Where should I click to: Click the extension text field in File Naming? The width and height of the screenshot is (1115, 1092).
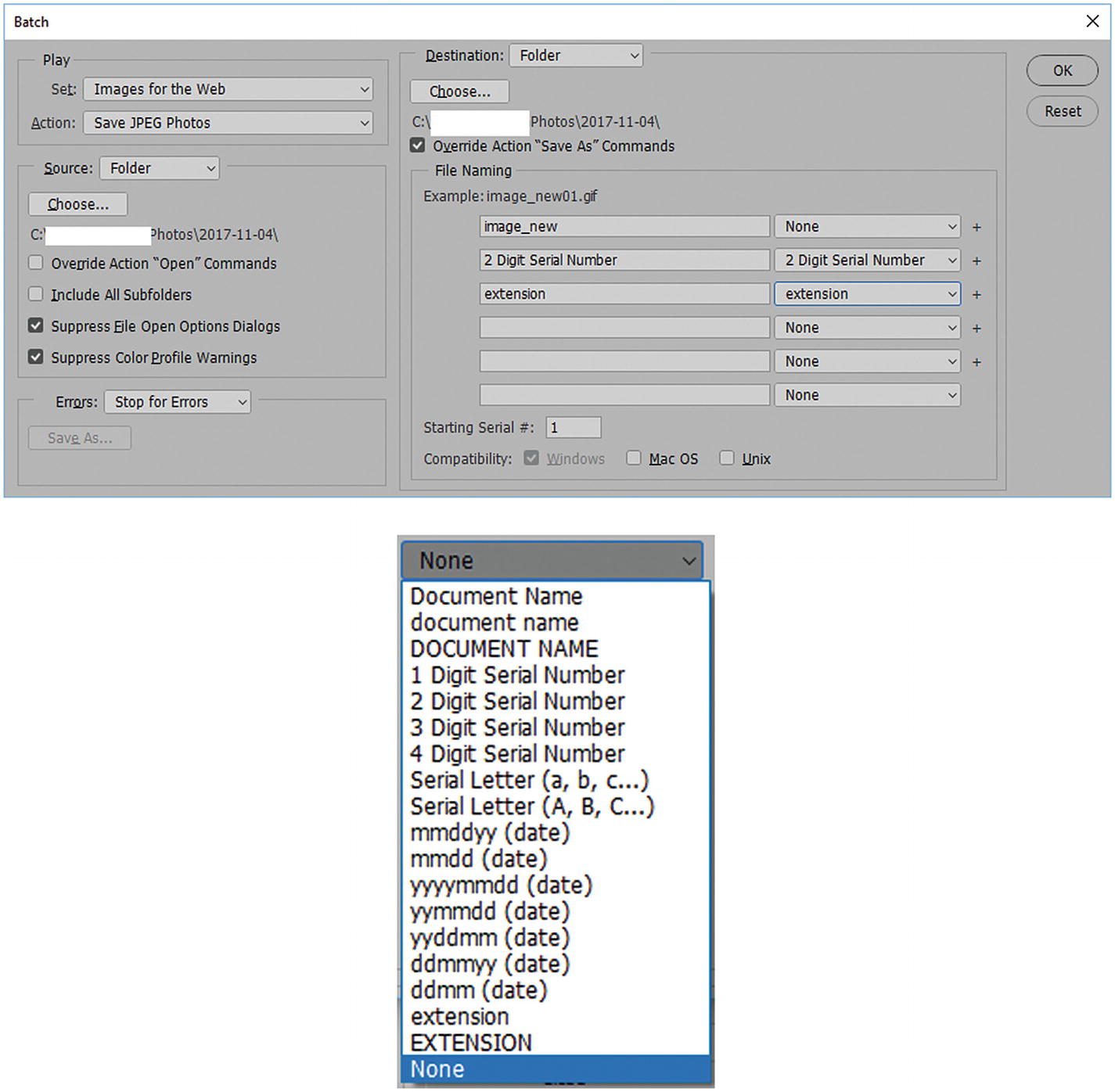click(x=624, y=294)
